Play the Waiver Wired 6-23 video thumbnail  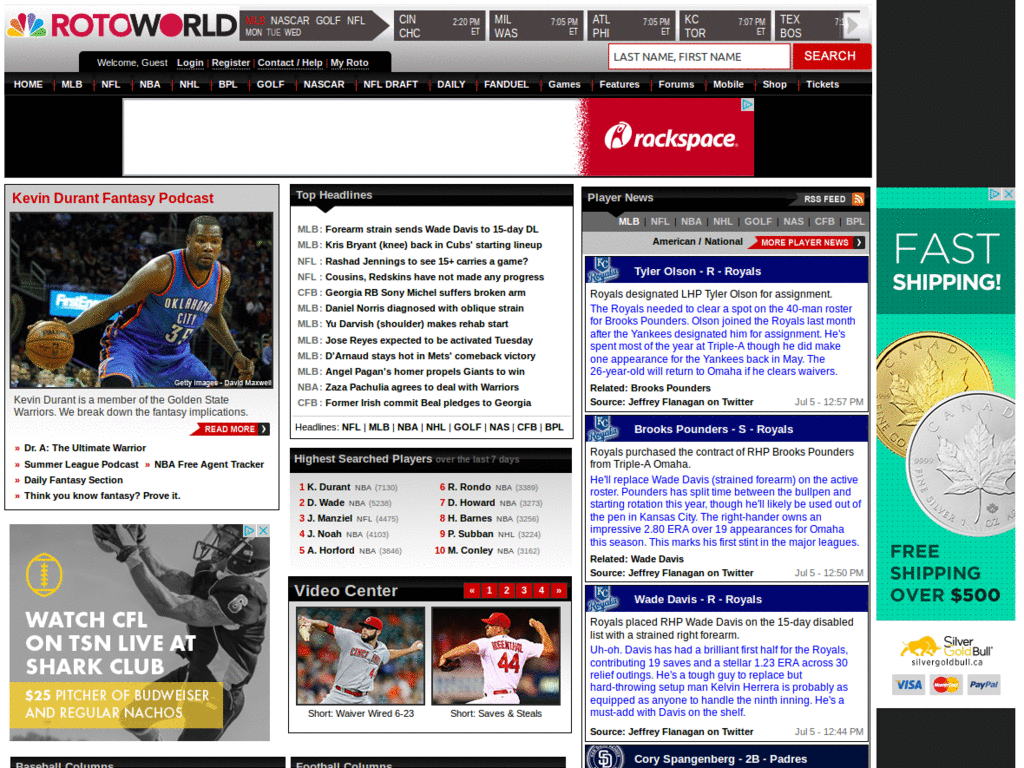[360, 656]
